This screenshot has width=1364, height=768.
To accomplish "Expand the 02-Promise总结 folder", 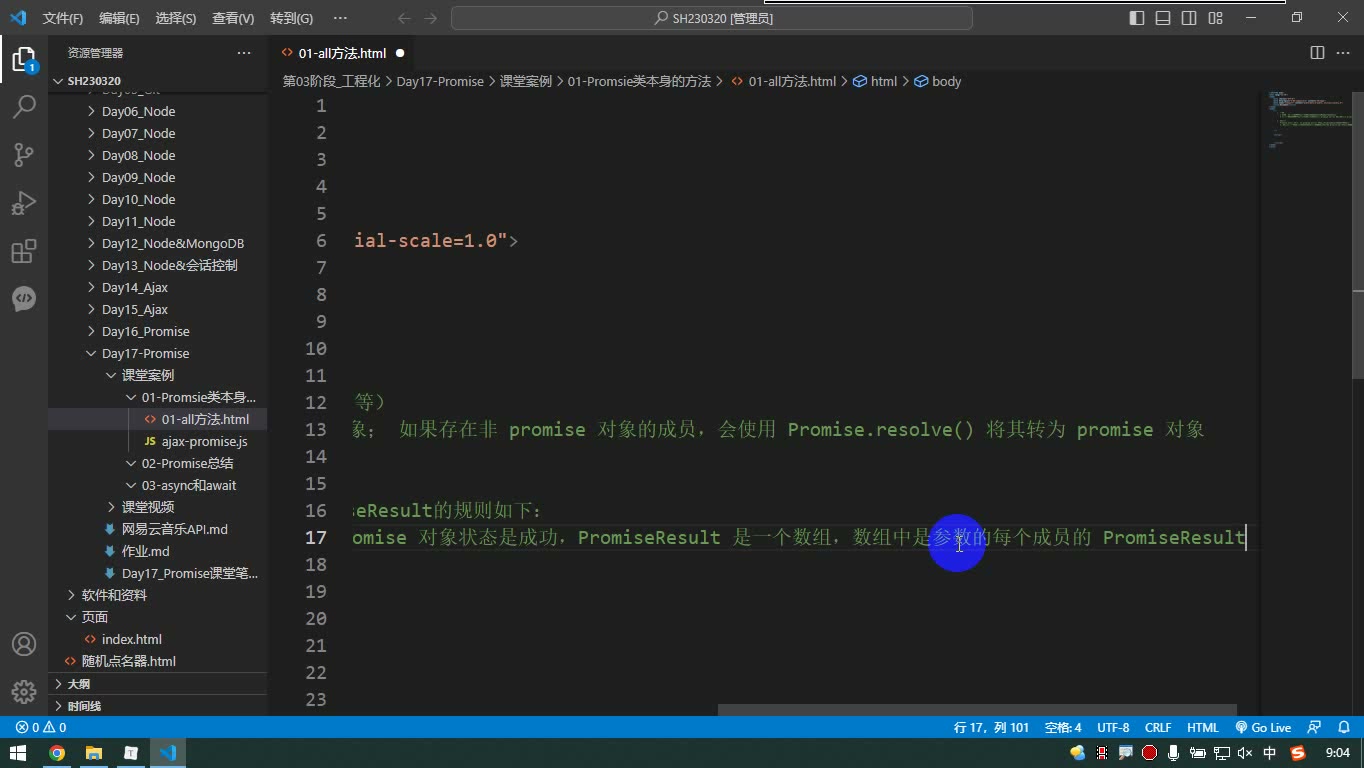I will tap(187, 463).
